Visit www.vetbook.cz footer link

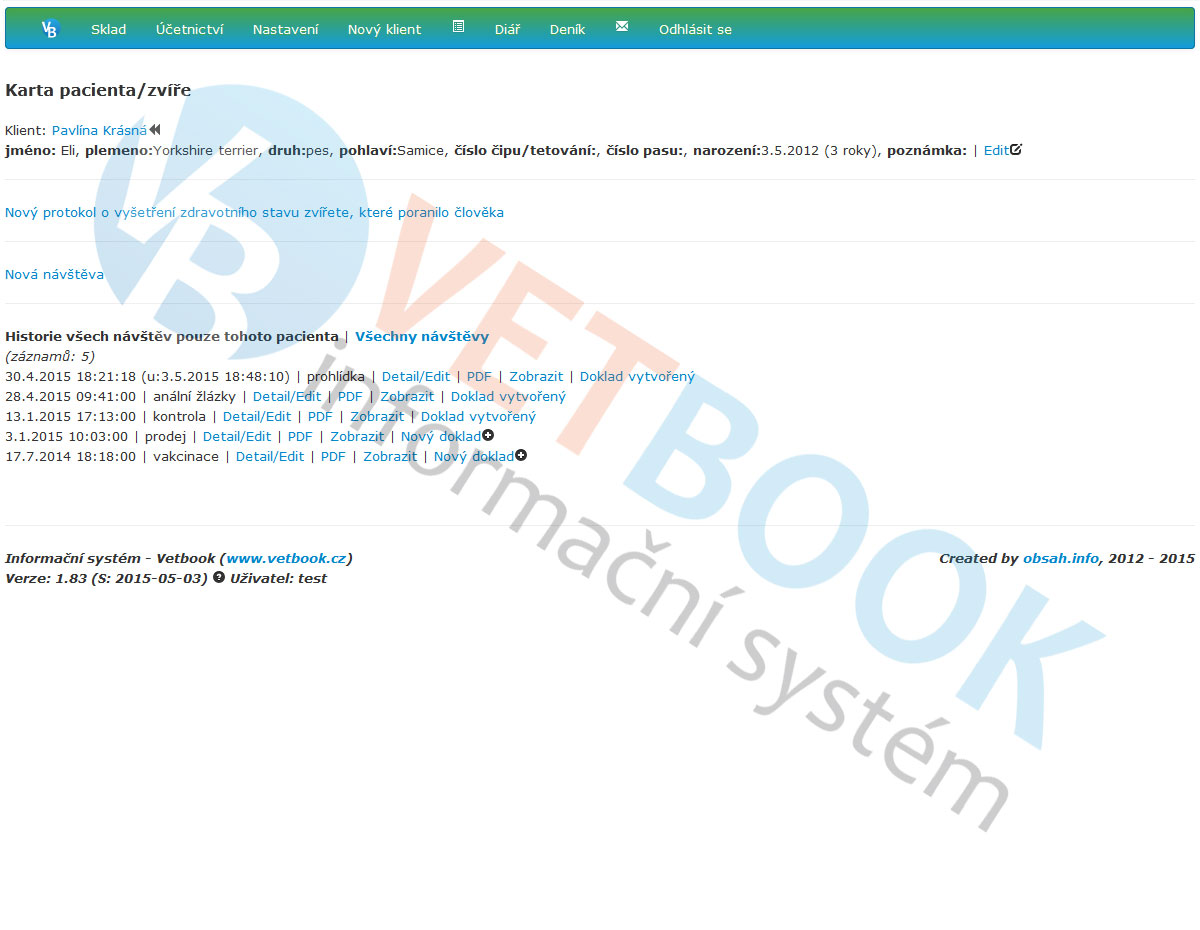[286, 558]
